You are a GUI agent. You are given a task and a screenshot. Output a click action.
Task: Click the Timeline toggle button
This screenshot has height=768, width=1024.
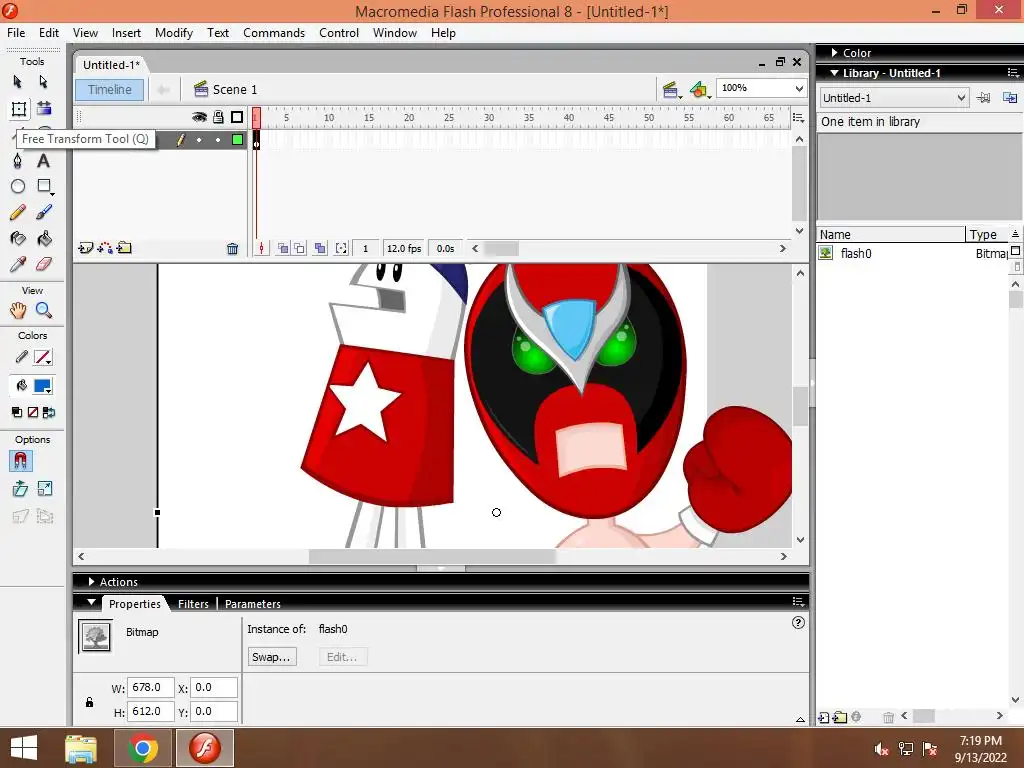click(109, 90)
